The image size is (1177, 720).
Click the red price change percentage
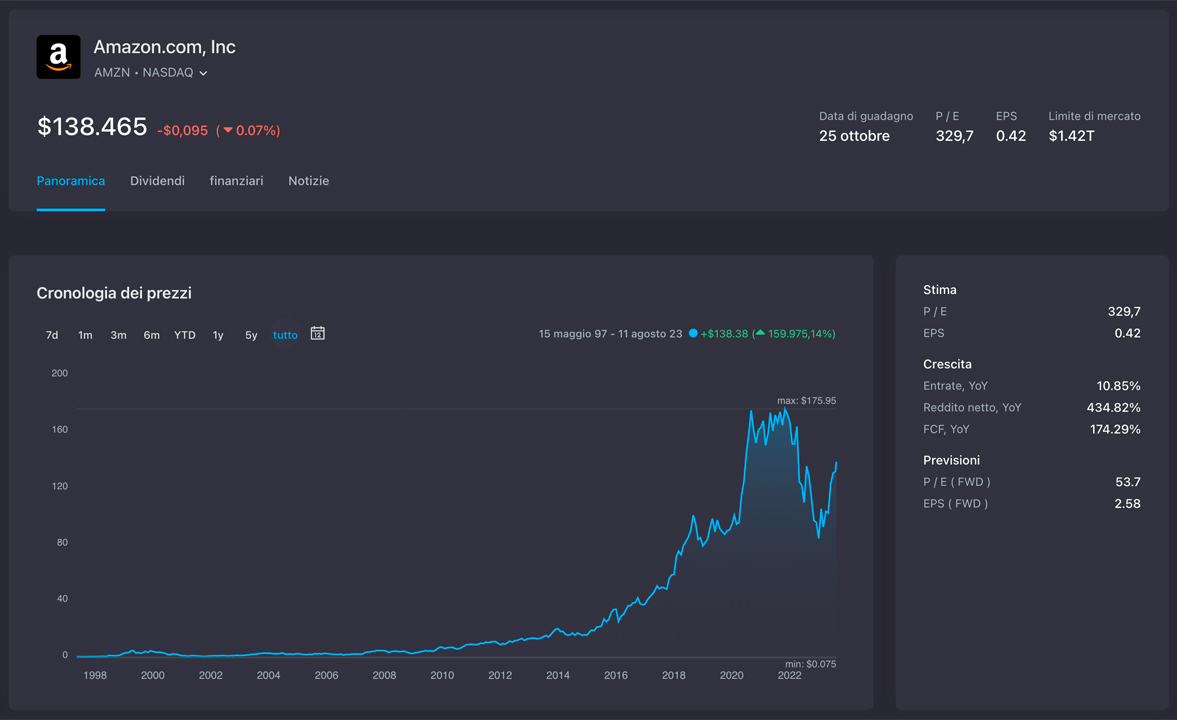pos(249,131)
